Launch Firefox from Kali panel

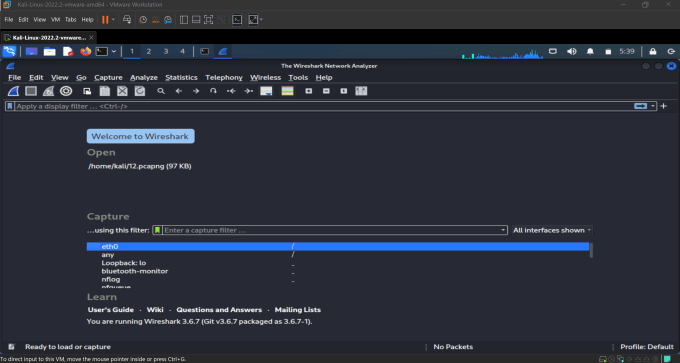coord(85,52)
